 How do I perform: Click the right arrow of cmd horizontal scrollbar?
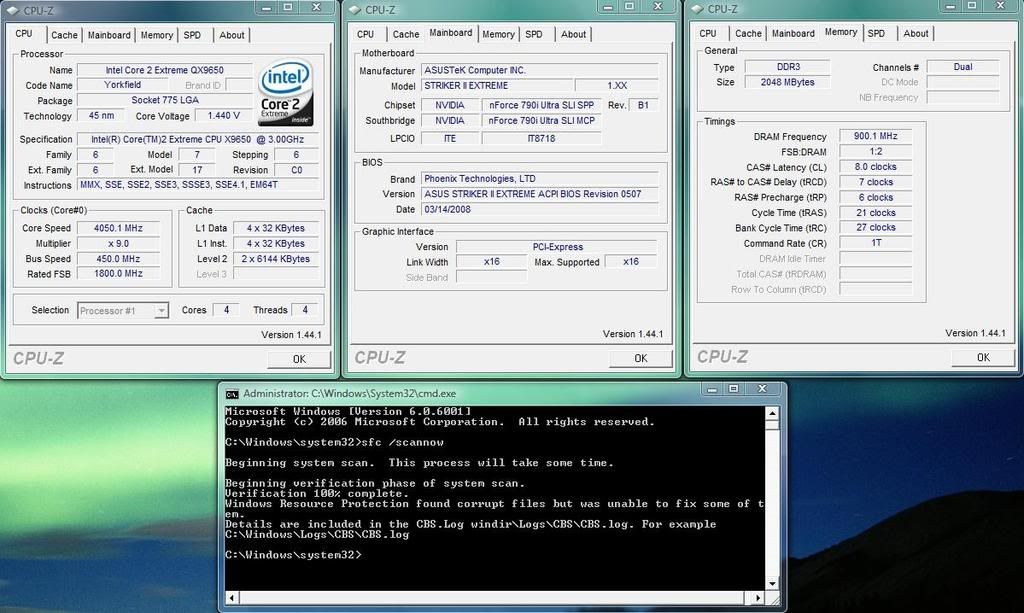pos(757,597)
